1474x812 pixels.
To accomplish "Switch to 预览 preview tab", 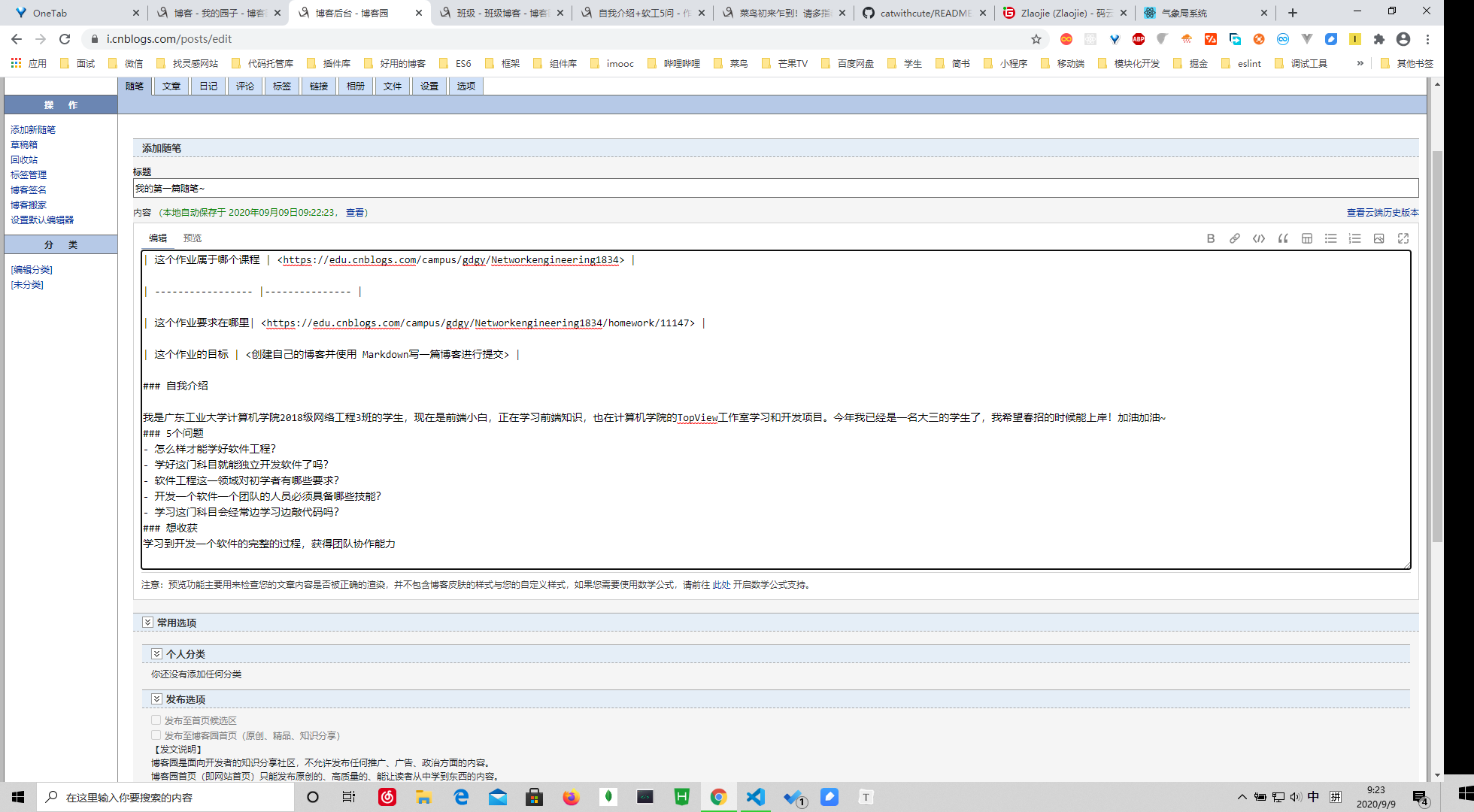I will click(x=193, y=238).
